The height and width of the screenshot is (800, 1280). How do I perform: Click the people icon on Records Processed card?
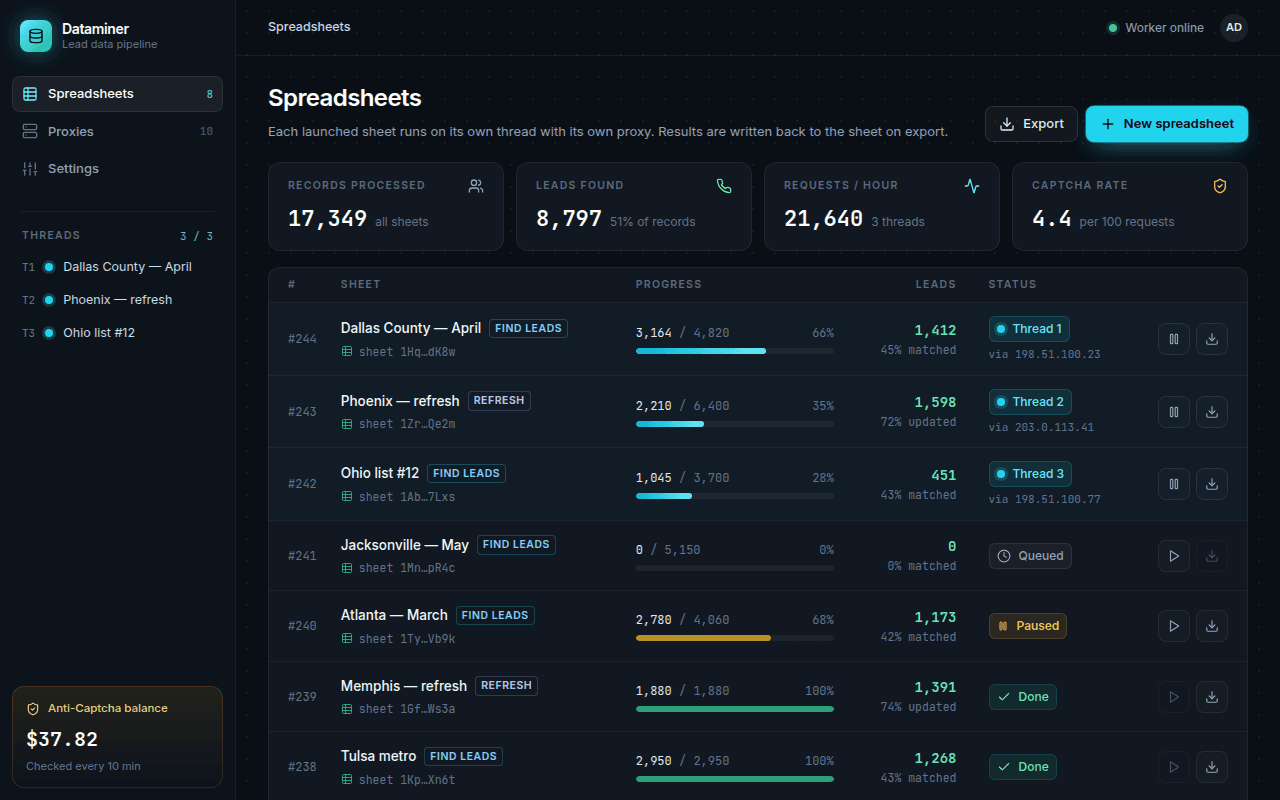[x=476, y=186]
